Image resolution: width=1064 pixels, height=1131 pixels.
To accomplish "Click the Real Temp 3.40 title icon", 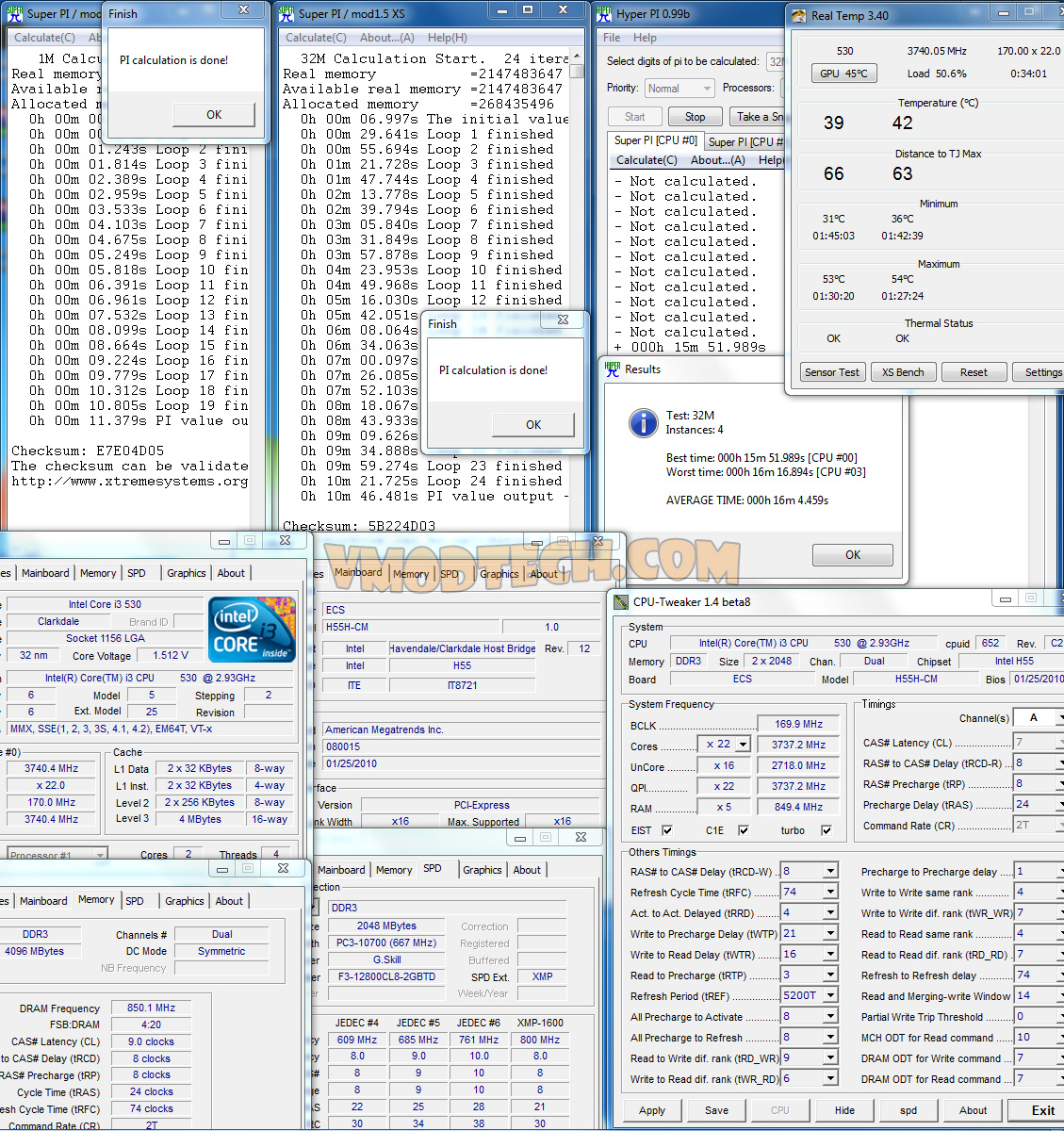I will coord(799,15).
